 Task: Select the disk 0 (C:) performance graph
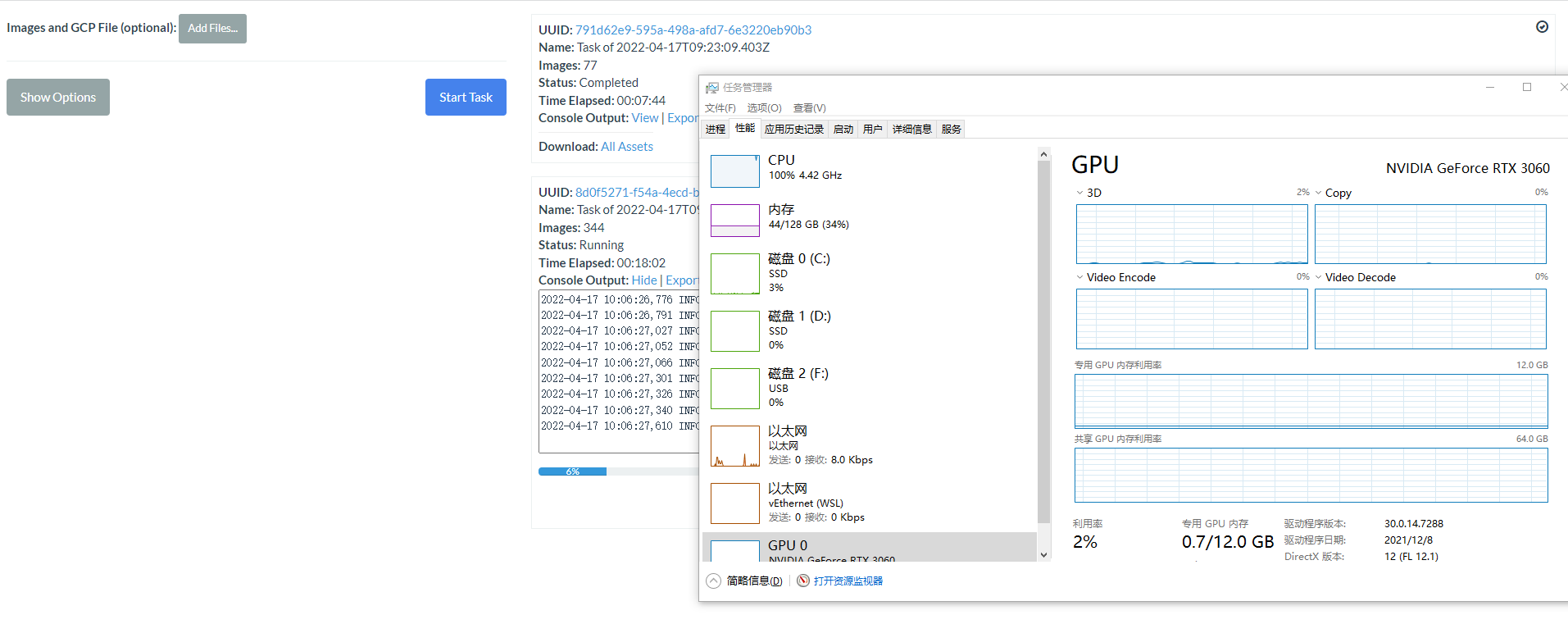(x=734, y=274)
